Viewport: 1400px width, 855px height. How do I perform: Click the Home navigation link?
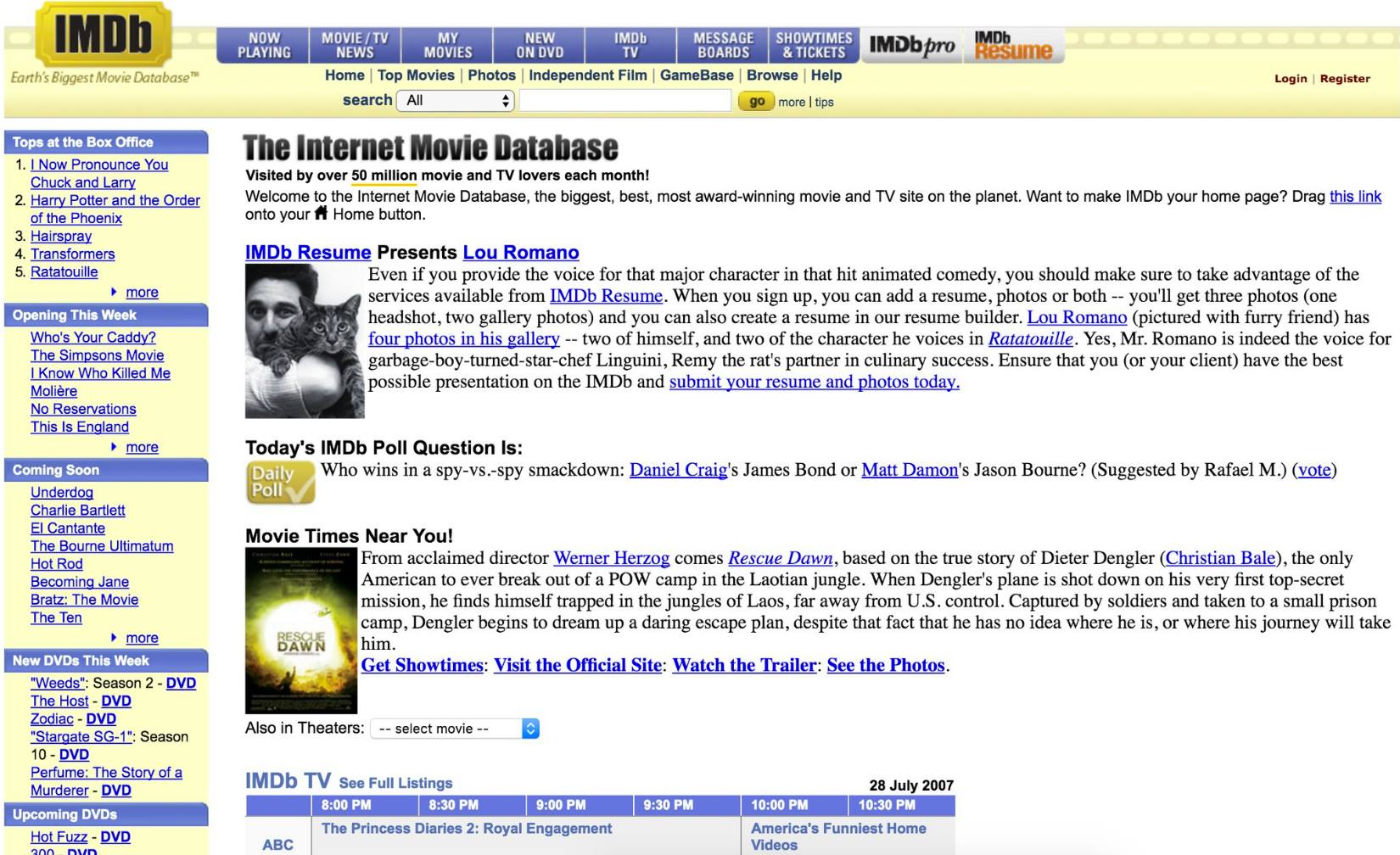coord(344,75)
